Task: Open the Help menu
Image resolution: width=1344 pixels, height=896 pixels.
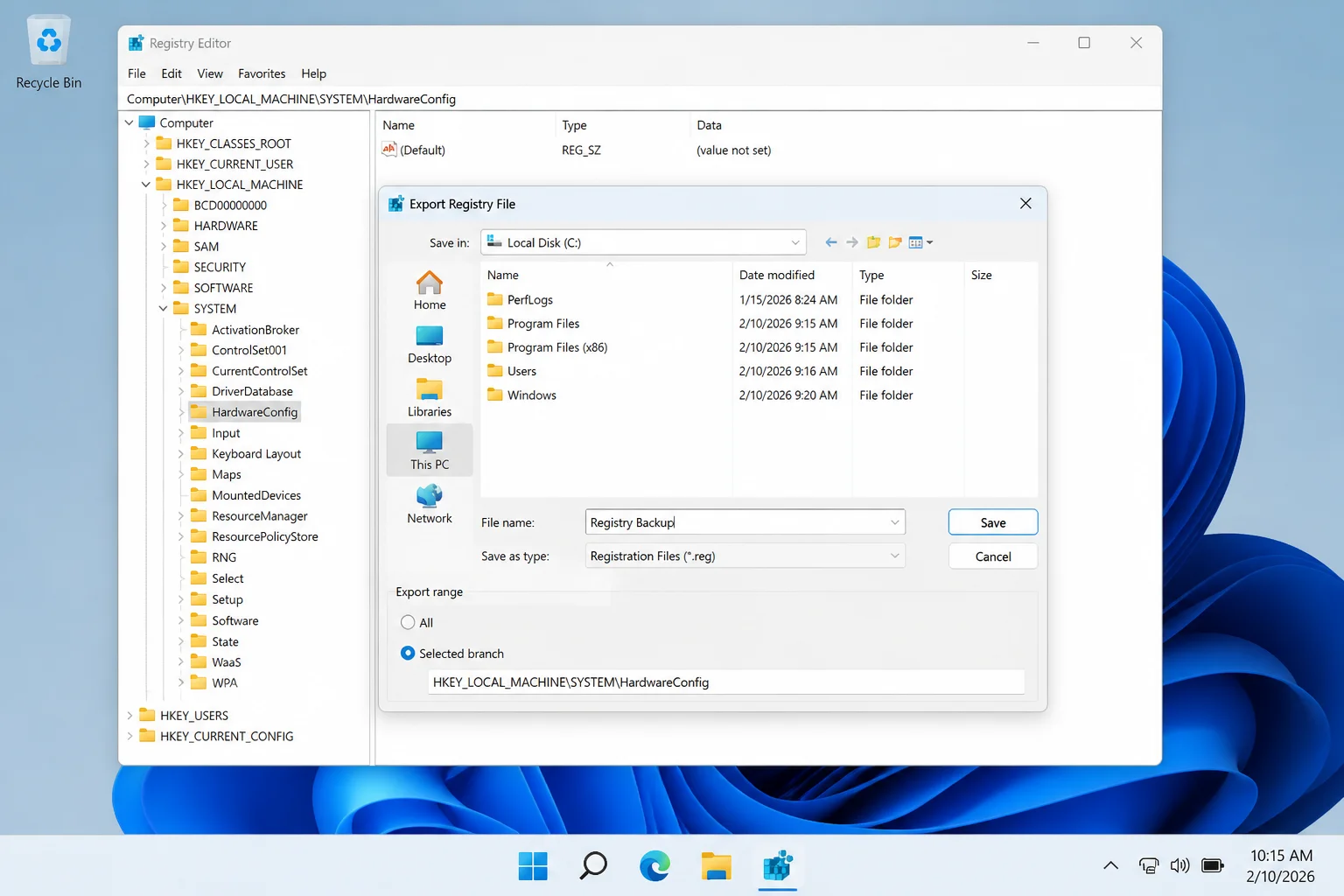Action: pos(313,73)
